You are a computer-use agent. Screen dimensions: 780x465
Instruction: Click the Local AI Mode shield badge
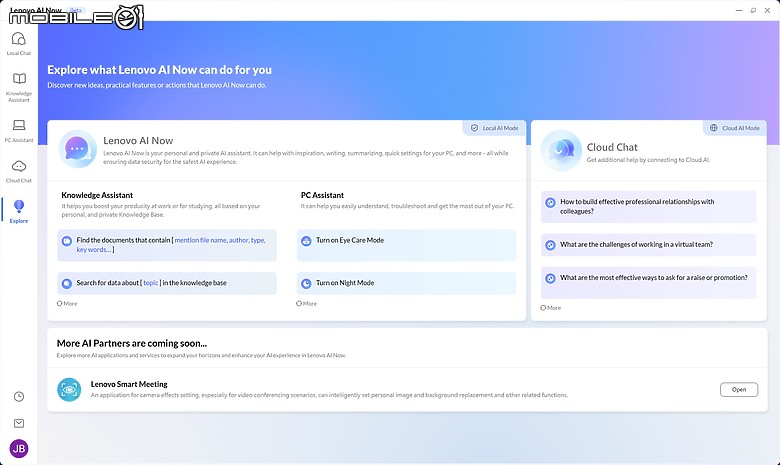[x=494, y=128]
